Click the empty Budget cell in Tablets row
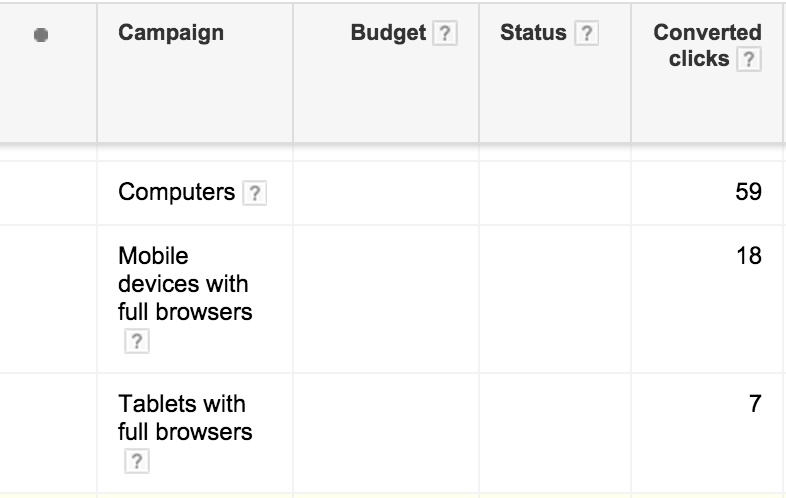The image size is (786, 498). point(386,433)
